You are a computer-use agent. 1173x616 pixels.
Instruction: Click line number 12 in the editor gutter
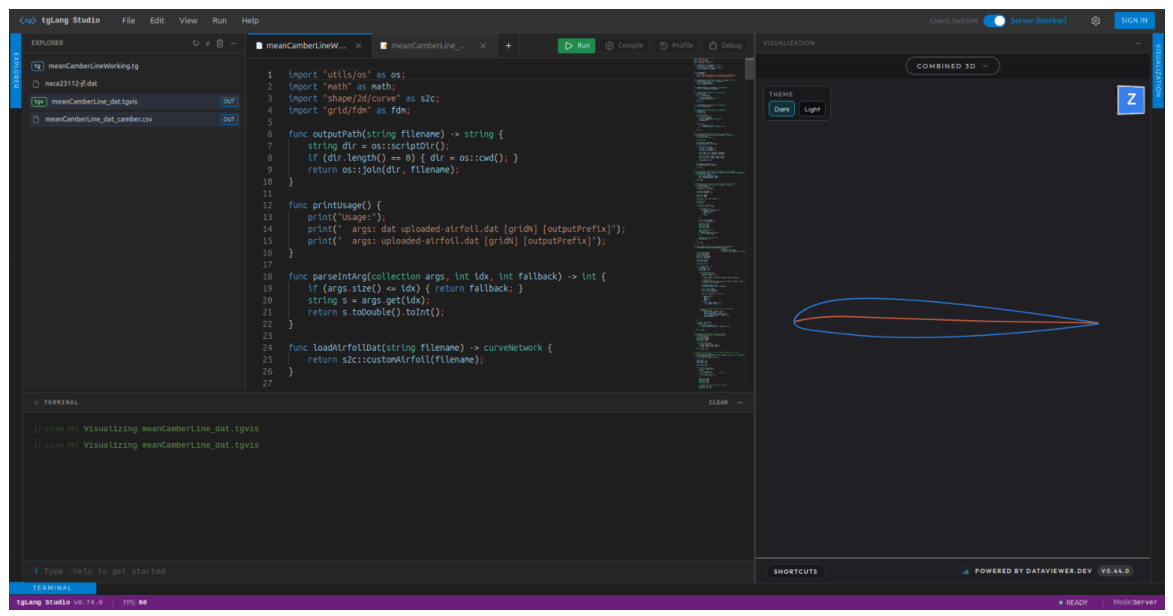pos(267,205)
